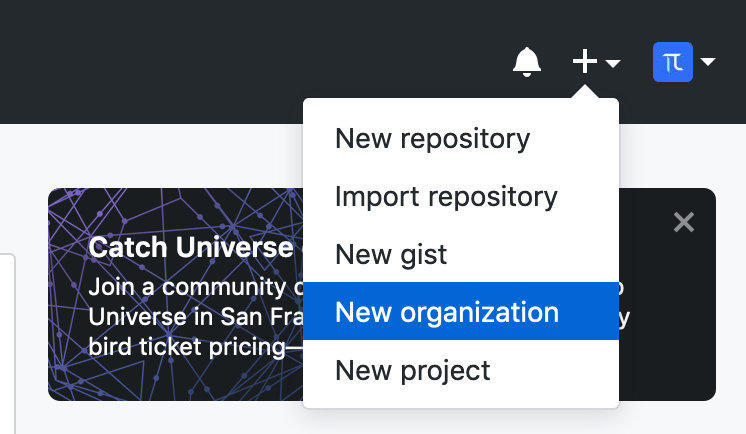Choose the highlighted New organization item
This screenshot has height=434, width=746.
pyautogui.click(x=447, y=312)
